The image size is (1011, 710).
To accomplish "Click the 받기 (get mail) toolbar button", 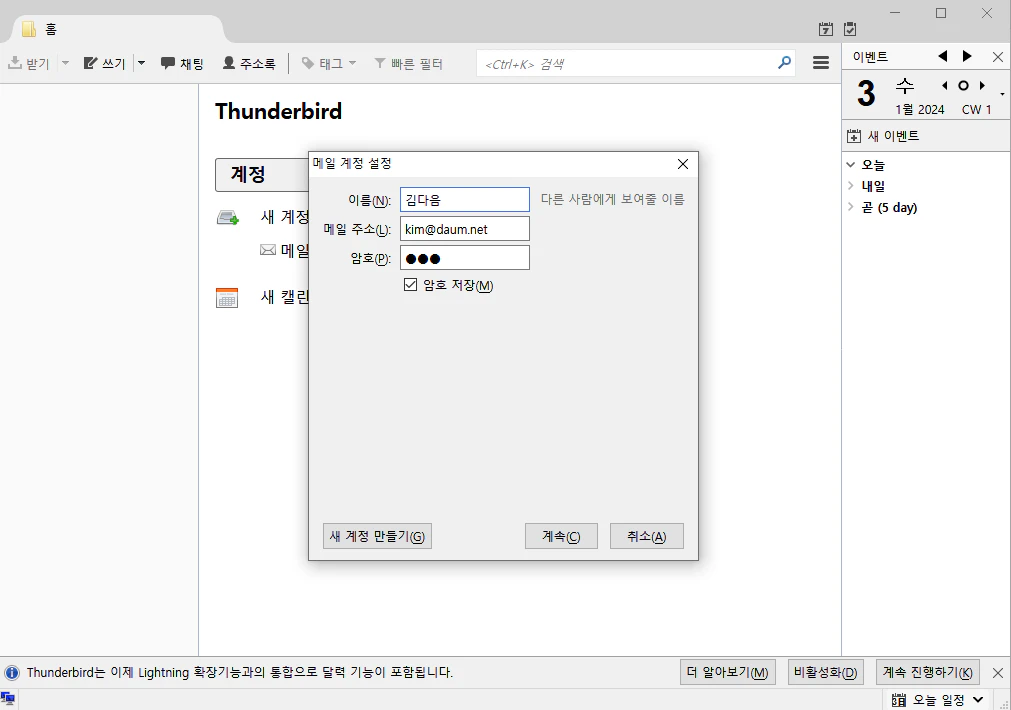I will tap(28, 63).
